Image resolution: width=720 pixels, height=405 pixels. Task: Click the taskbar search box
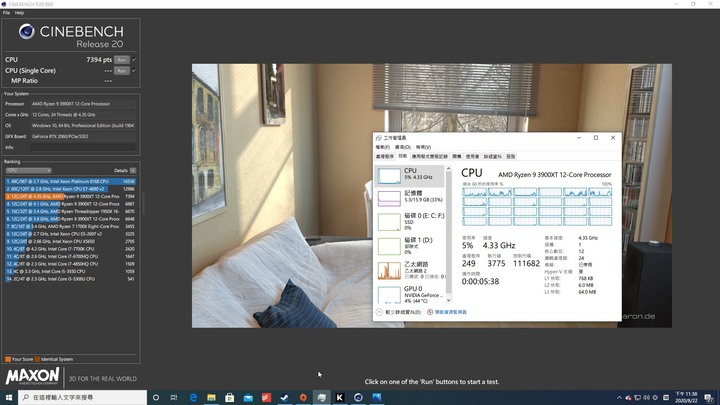pos(83,397)
